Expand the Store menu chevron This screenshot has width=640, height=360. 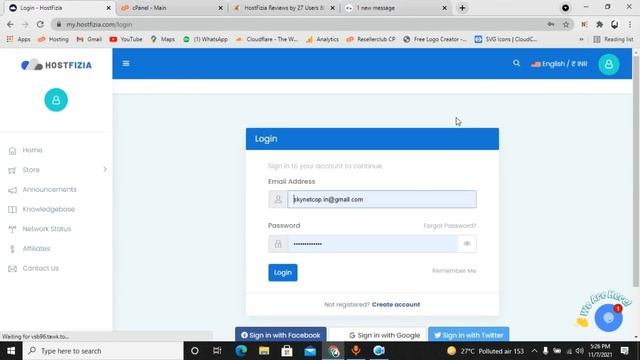click(105, 169)
